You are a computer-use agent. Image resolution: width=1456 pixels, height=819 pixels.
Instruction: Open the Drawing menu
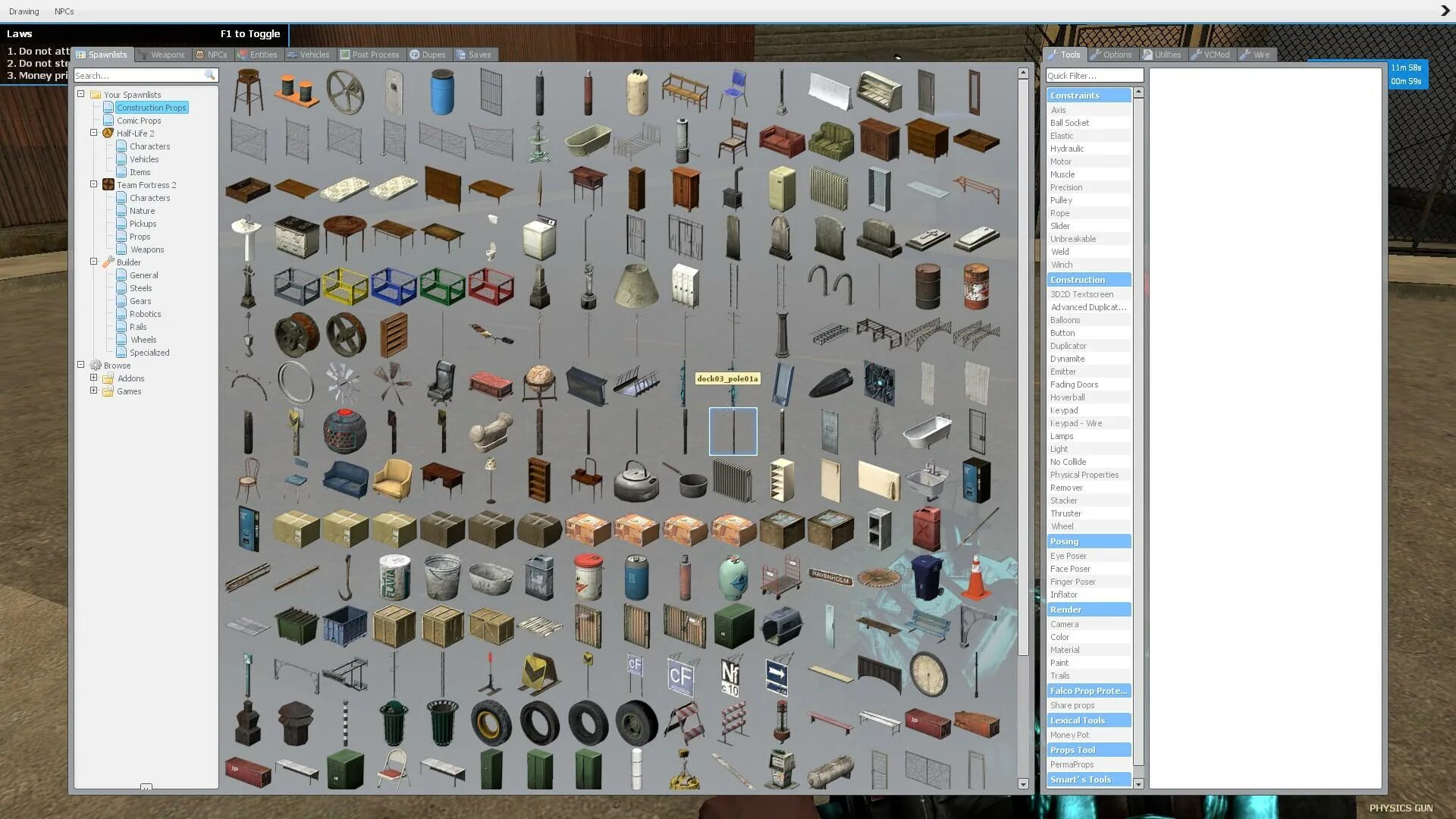(24, 11)
